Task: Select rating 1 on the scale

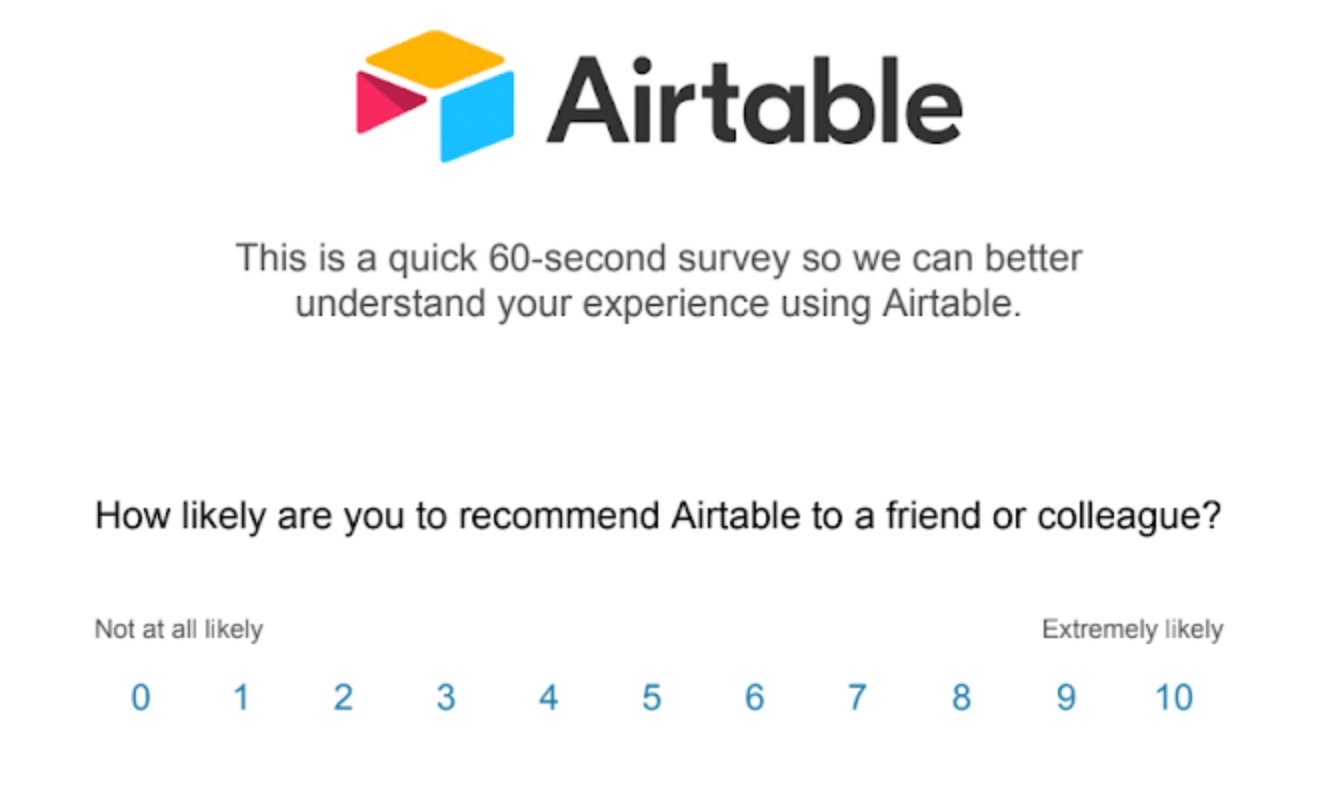Action: point(242,697)
